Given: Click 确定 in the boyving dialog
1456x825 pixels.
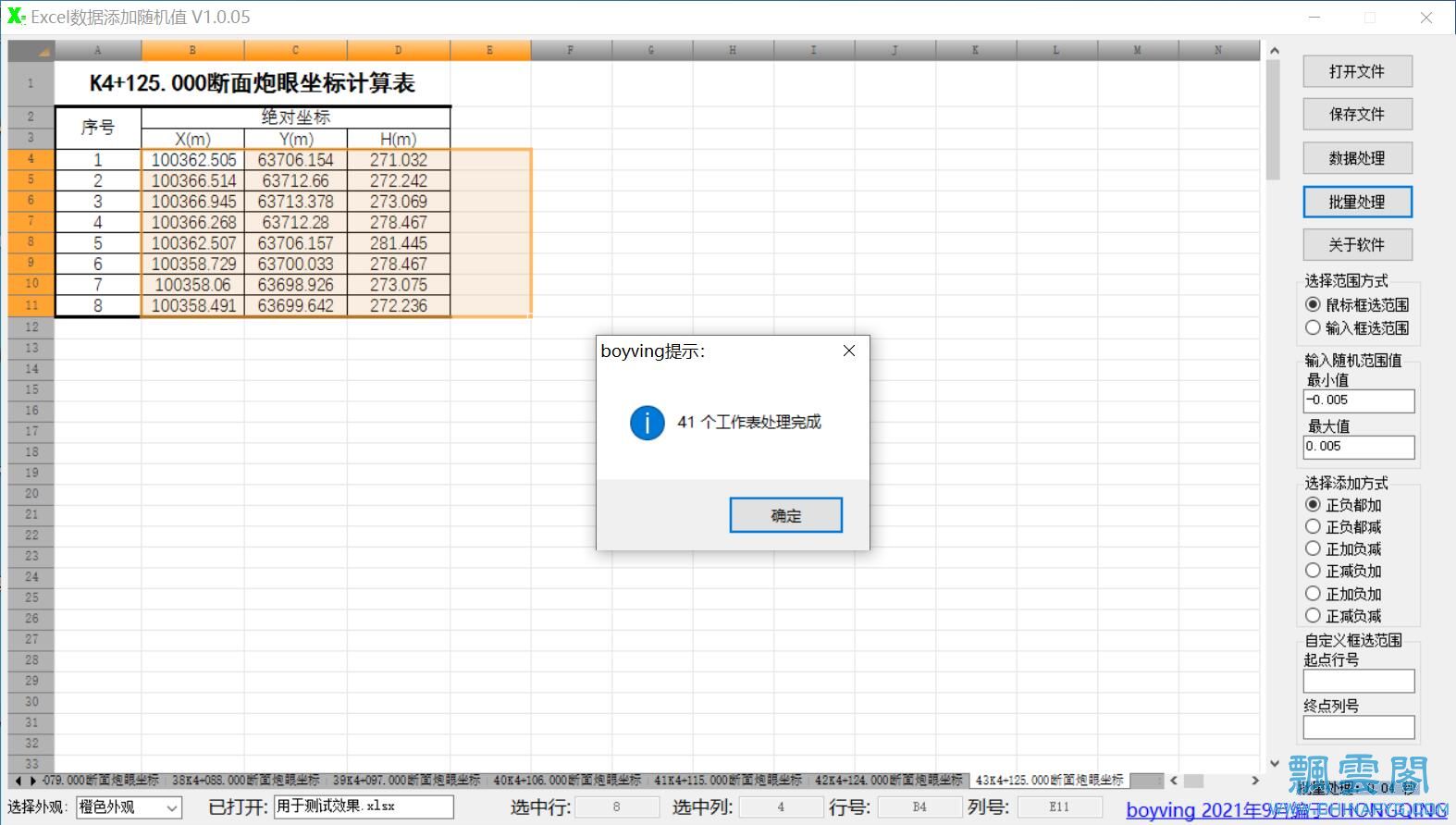Looking at the screenshot, I should pyautogui.click(x=785, y=515).
